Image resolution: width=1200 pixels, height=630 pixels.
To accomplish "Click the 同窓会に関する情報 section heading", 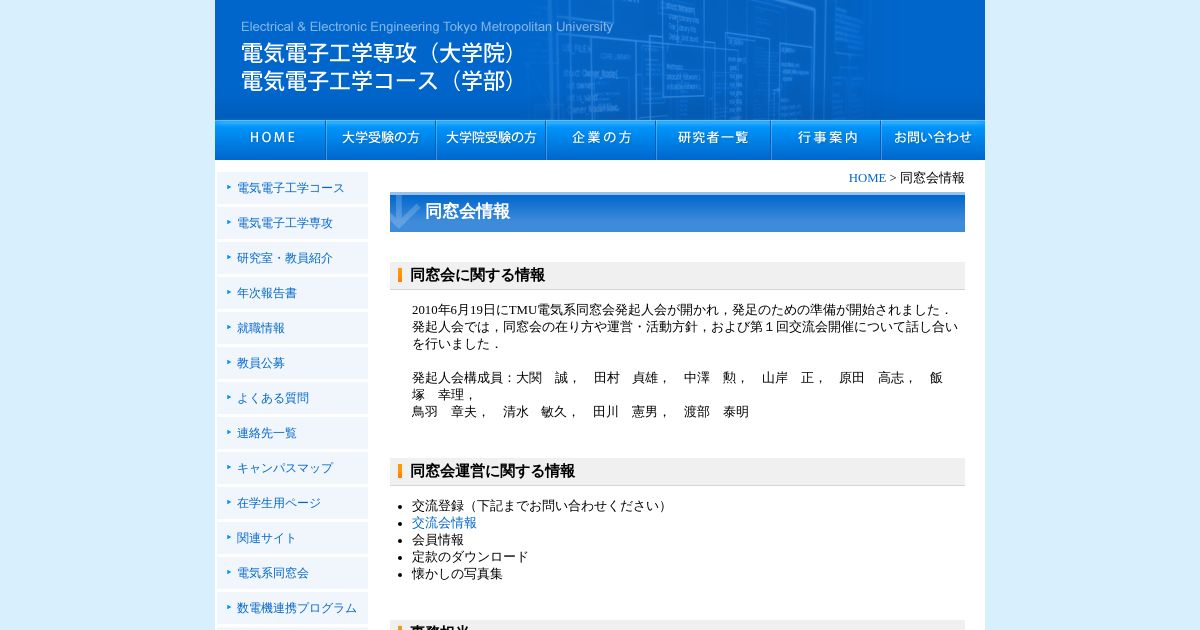I will pos(677,275).
